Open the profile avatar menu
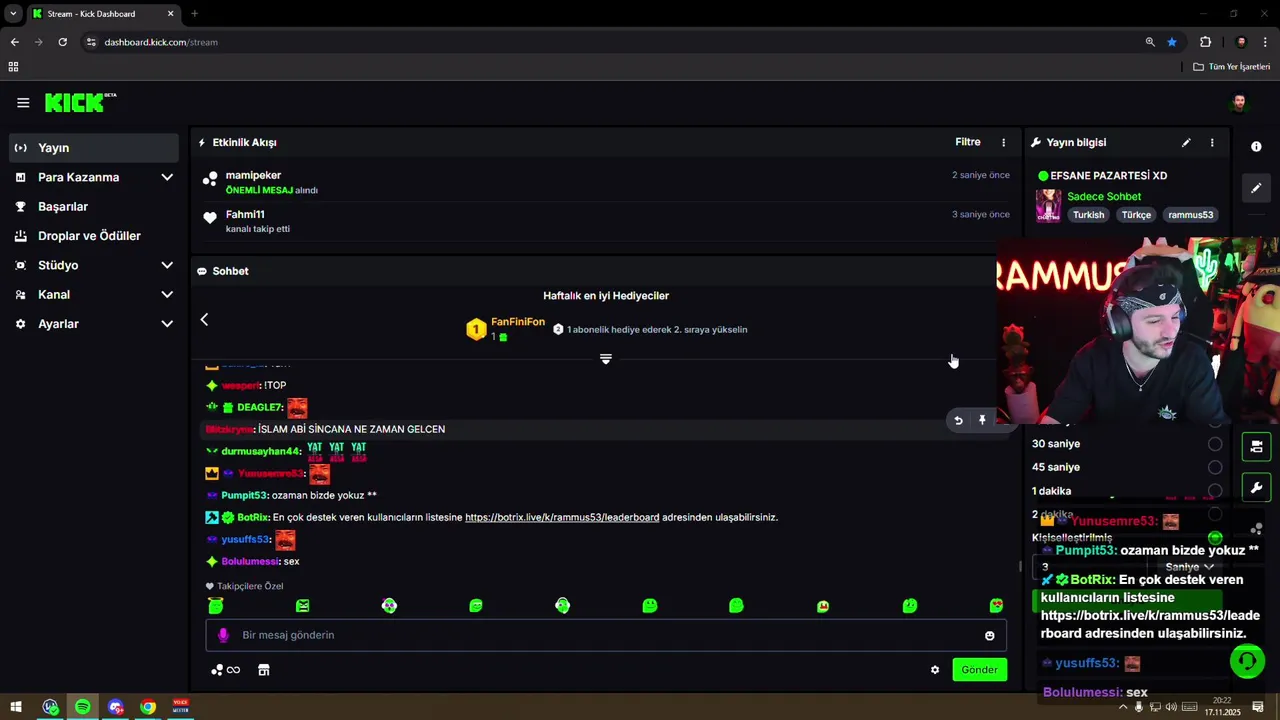The image size is (1280, 720). [x=1239, y=103]
